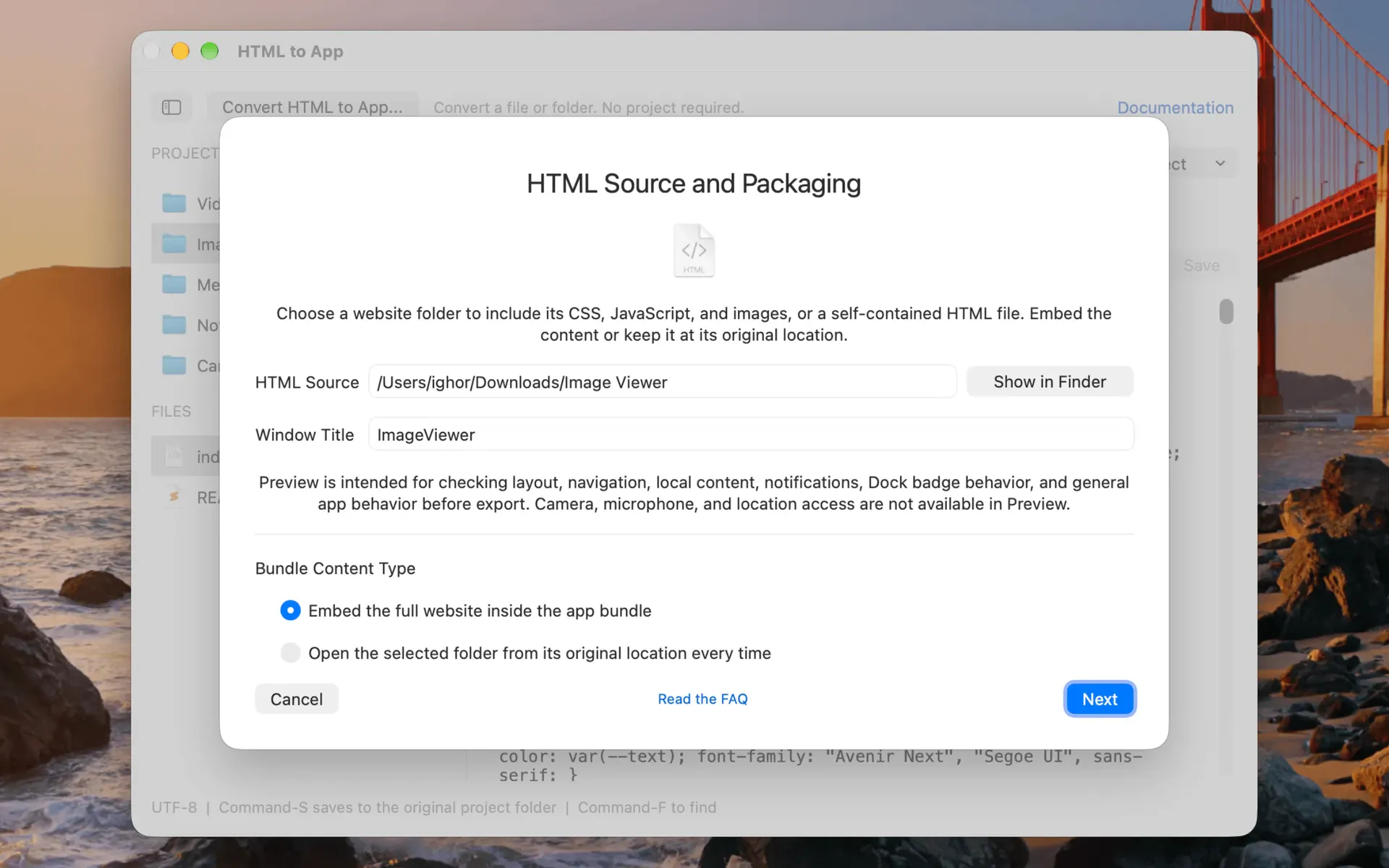This screenshot has height=868, width=1389.
Task: Choose Open from original location radio option
Action: tap(290, 653)
